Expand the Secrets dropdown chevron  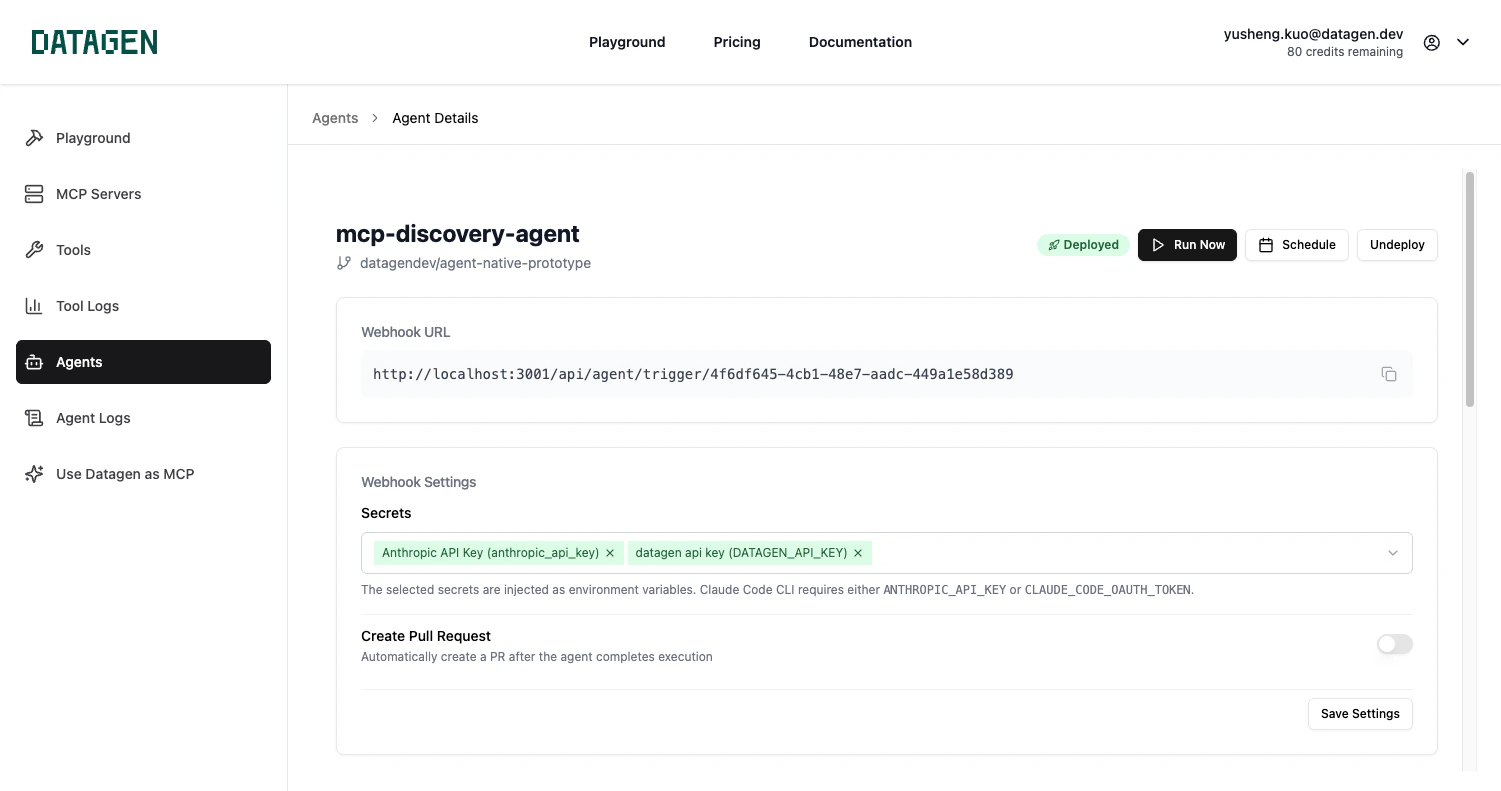coord(1392,552)
